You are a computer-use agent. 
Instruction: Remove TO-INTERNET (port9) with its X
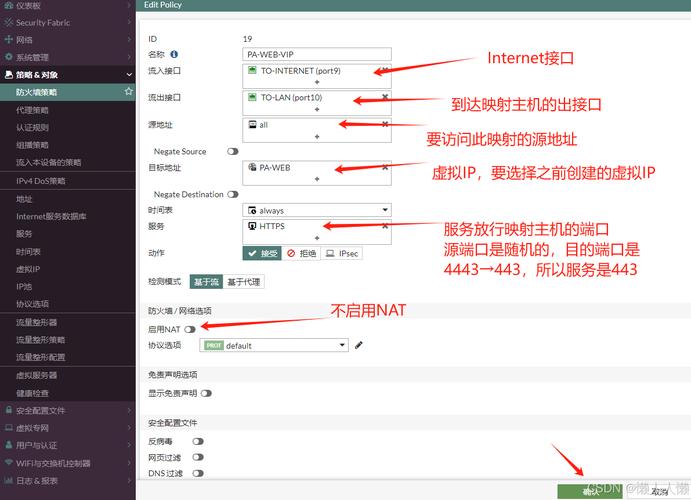(385, 70)
